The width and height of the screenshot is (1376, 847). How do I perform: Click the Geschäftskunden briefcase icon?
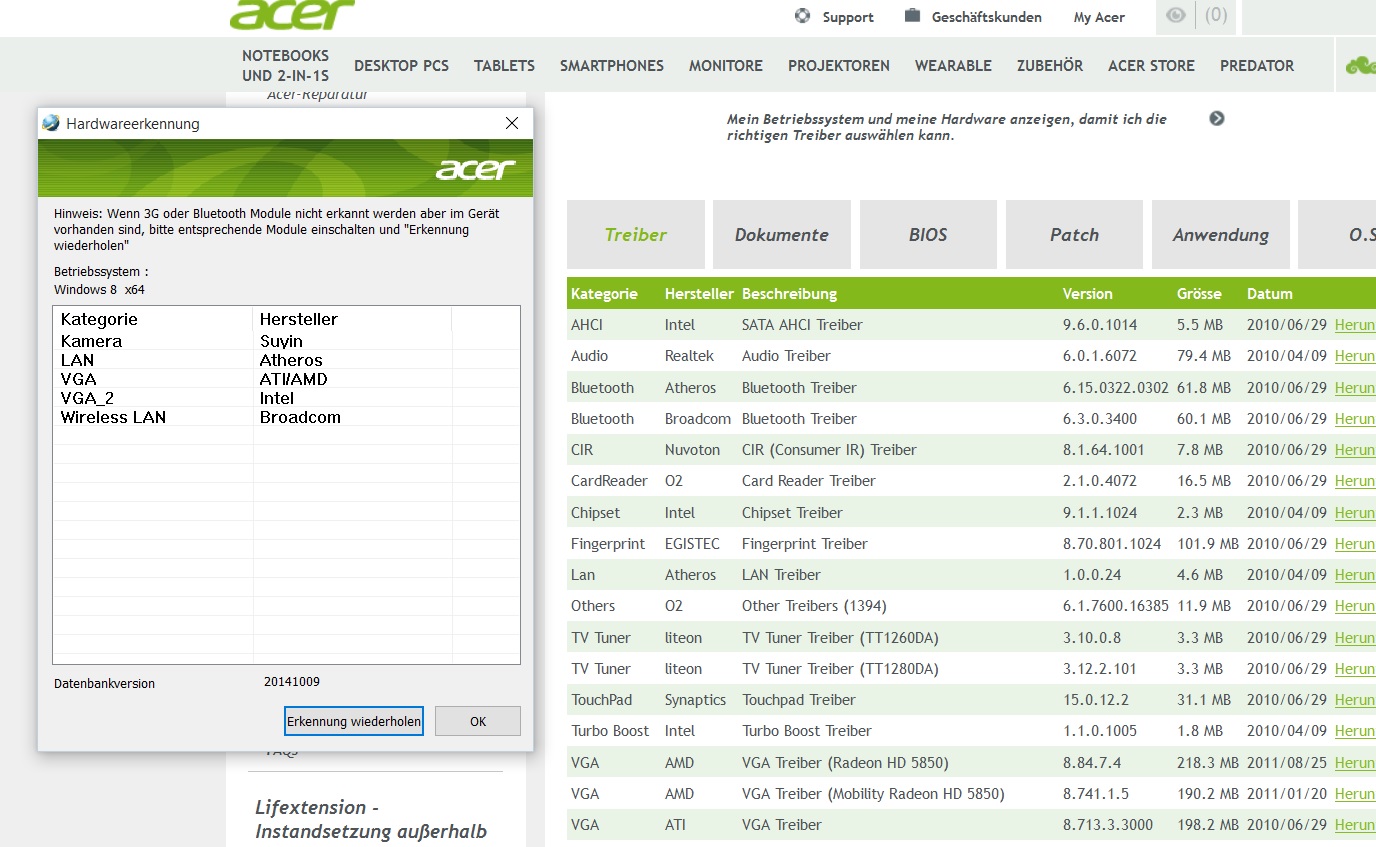pos(912,16)
